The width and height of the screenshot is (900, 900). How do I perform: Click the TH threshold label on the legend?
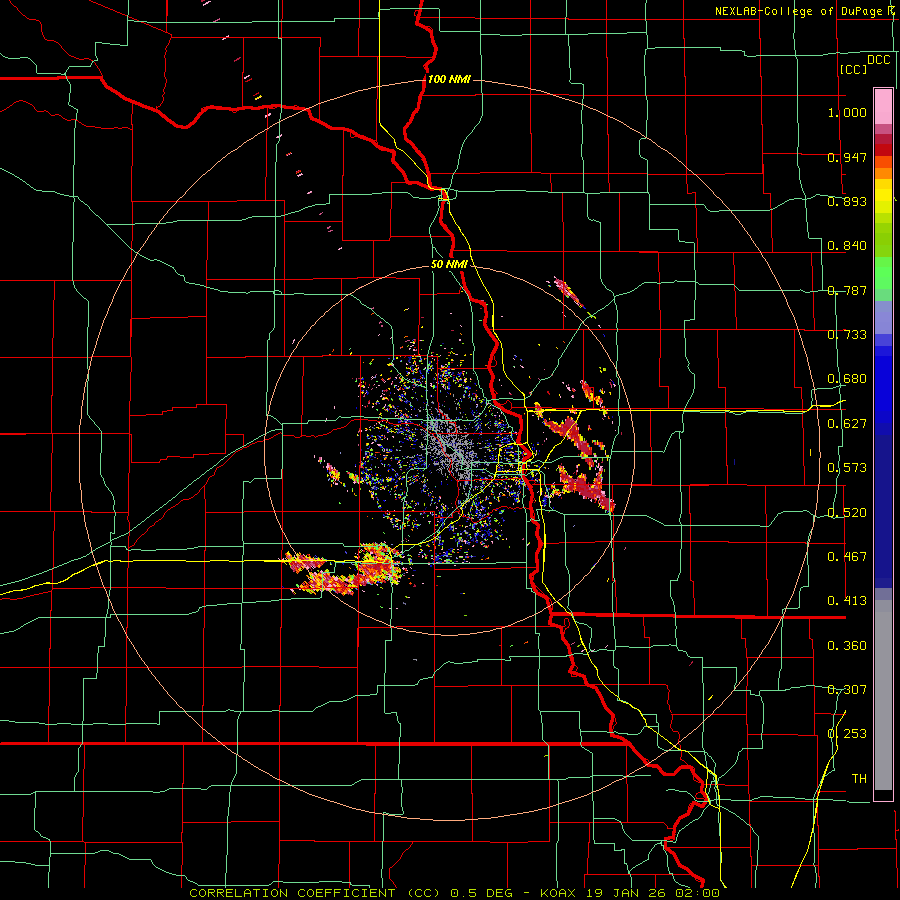[859, 779]
